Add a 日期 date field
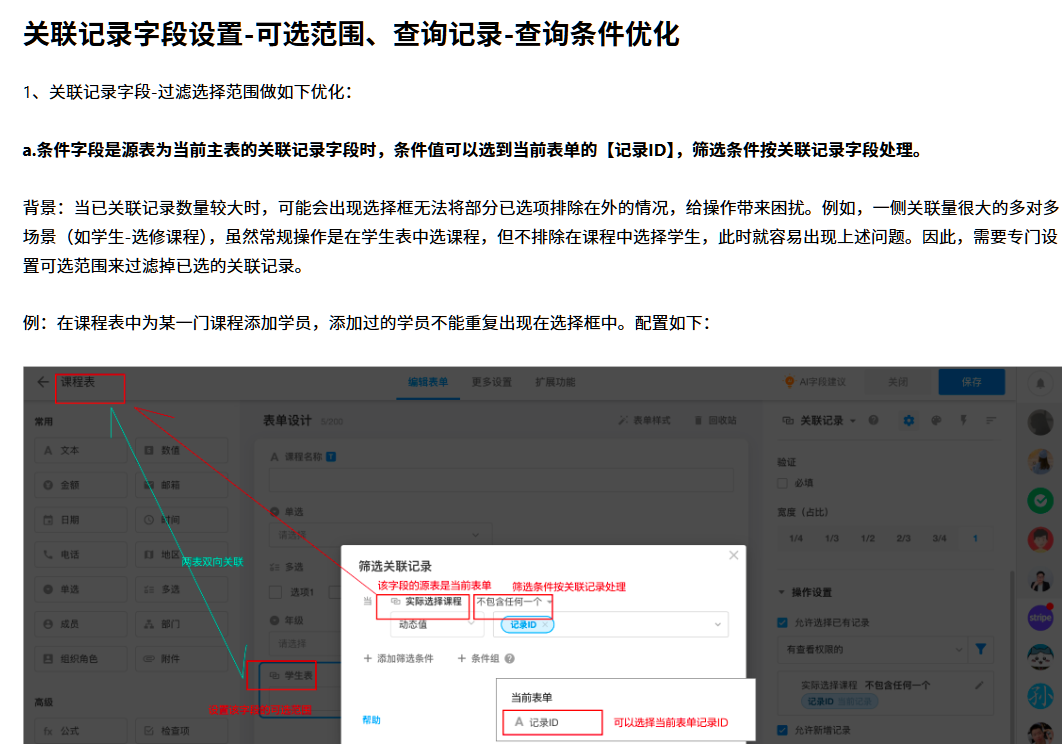1062x744 pixels. pyautogui.click(x=81, y=520)
